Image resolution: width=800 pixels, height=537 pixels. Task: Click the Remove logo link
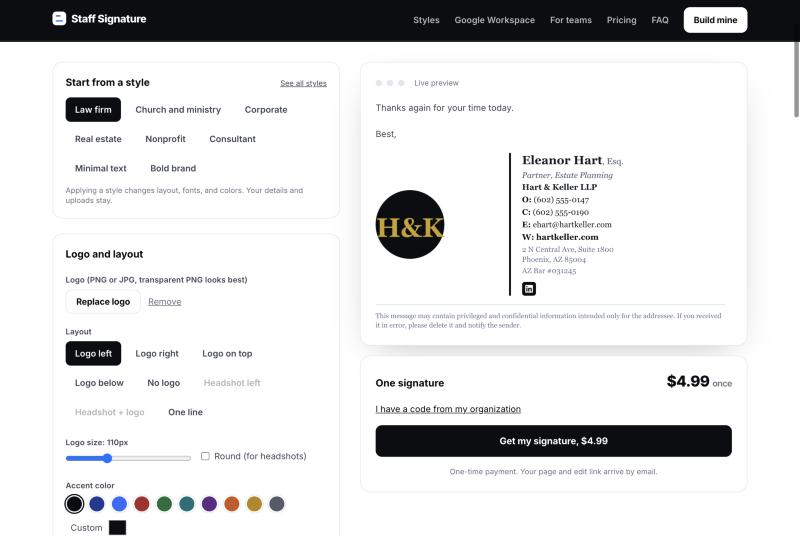[x=164, y=302]
